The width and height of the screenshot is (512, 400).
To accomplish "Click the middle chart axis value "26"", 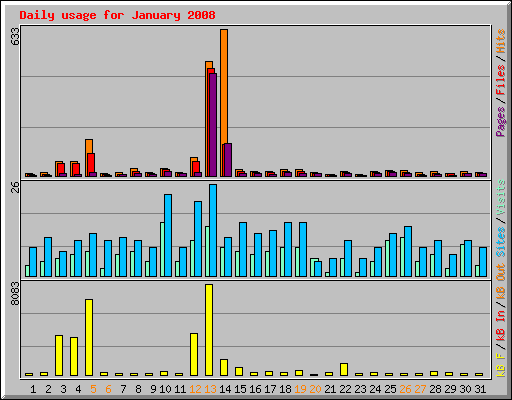I will point(15,188).
